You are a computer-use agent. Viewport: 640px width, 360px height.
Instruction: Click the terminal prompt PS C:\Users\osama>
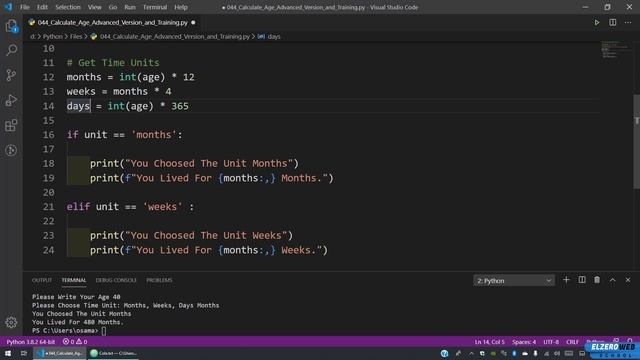(65, 331)
